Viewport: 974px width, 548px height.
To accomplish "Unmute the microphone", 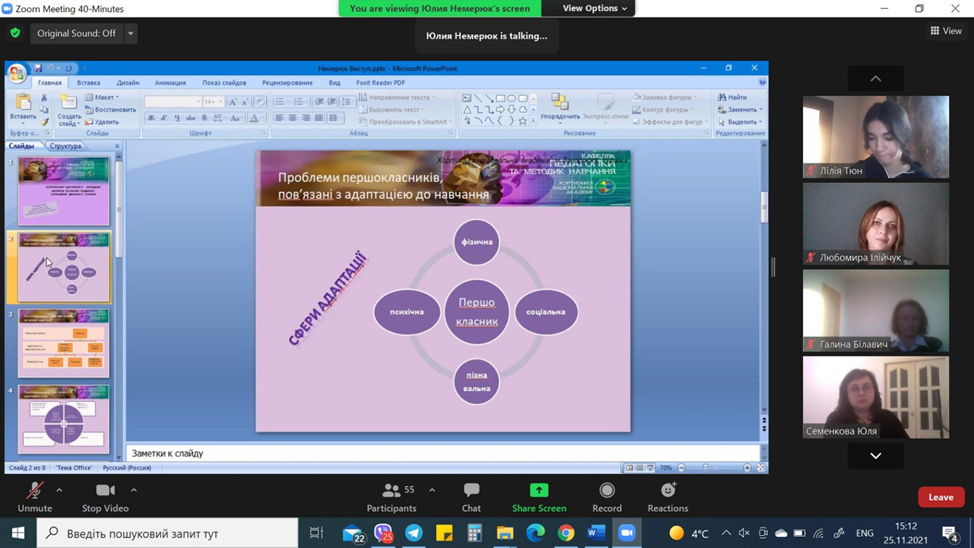I will click(x=34, y=491).
